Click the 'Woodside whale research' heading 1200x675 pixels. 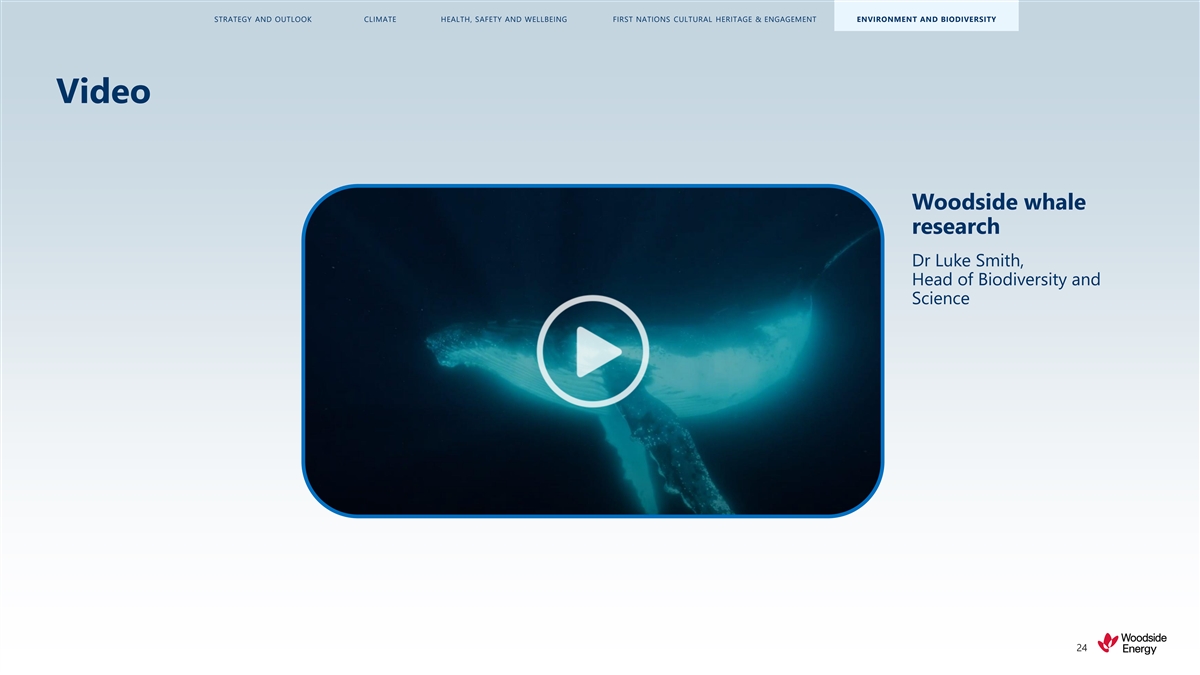[x=998, y=214]
